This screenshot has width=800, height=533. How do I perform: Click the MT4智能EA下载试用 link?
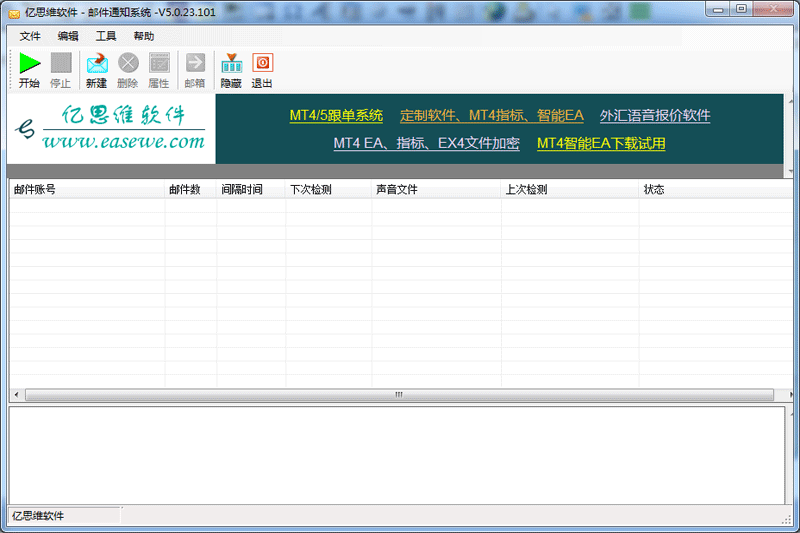point(601,144)
